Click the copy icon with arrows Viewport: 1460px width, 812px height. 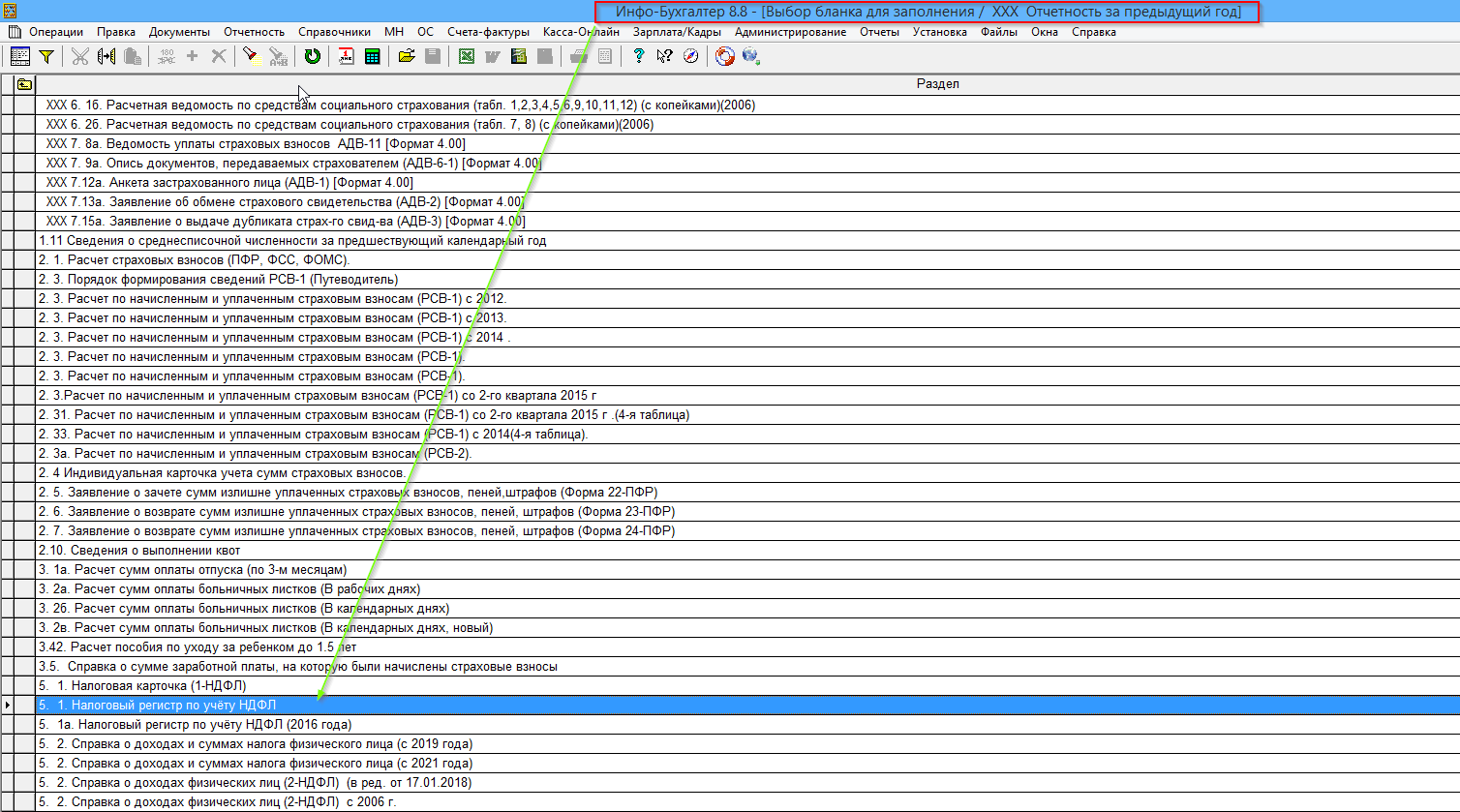point(106,57)
